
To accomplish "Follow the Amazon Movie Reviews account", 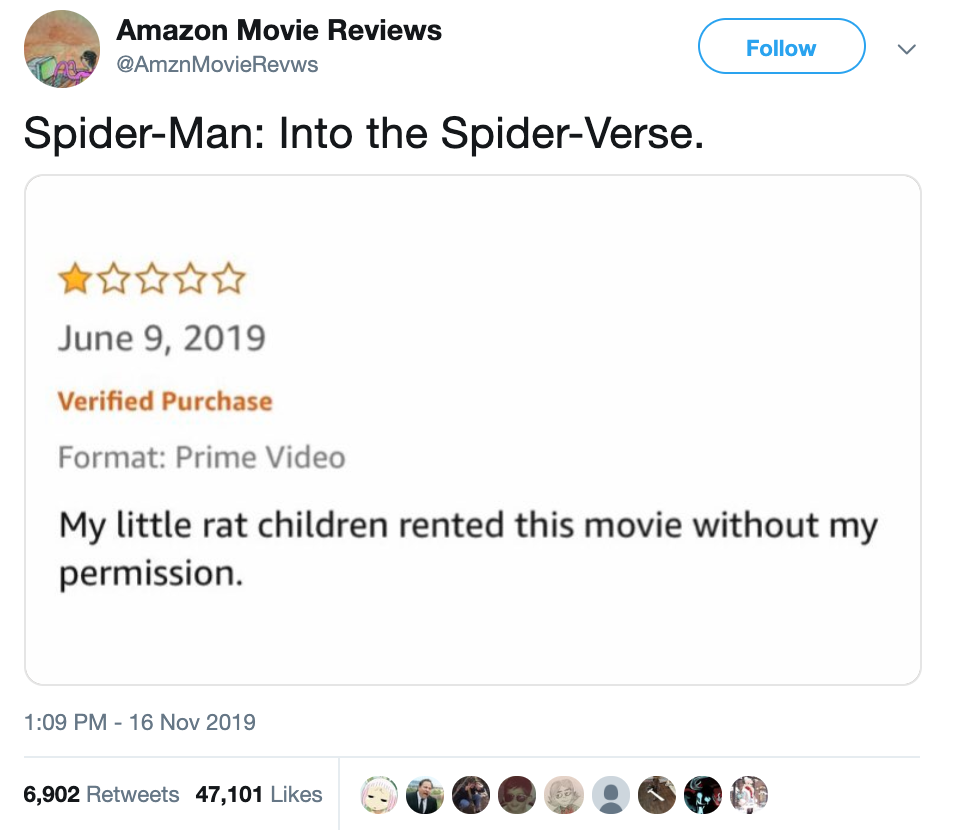I will [x=782, y=46].
